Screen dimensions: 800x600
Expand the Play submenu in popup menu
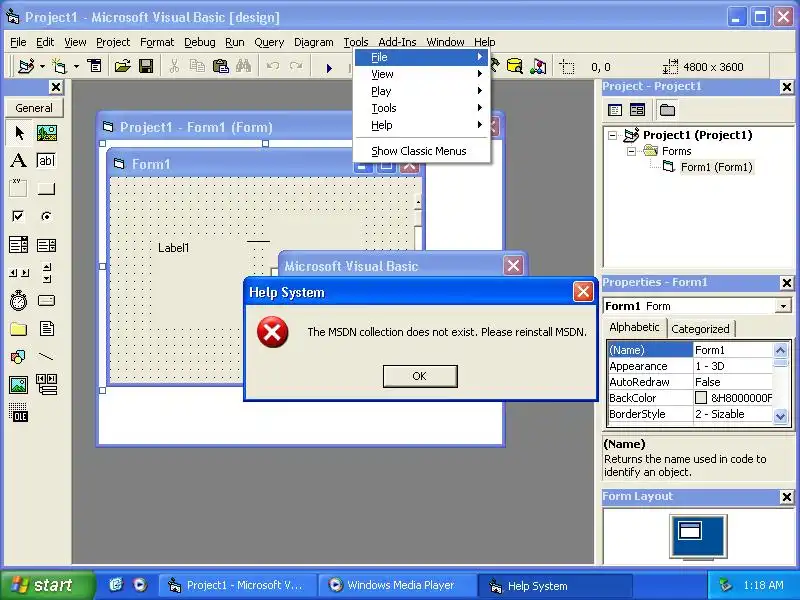click(422, 91)
